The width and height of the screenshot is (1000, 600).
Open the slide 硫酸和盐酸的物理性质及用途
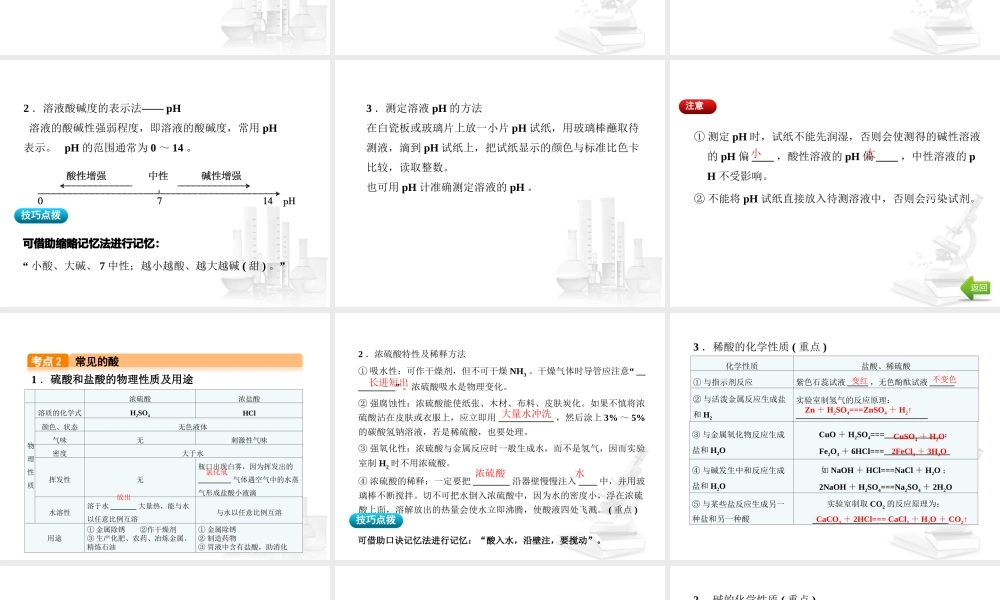coord(166,436)
